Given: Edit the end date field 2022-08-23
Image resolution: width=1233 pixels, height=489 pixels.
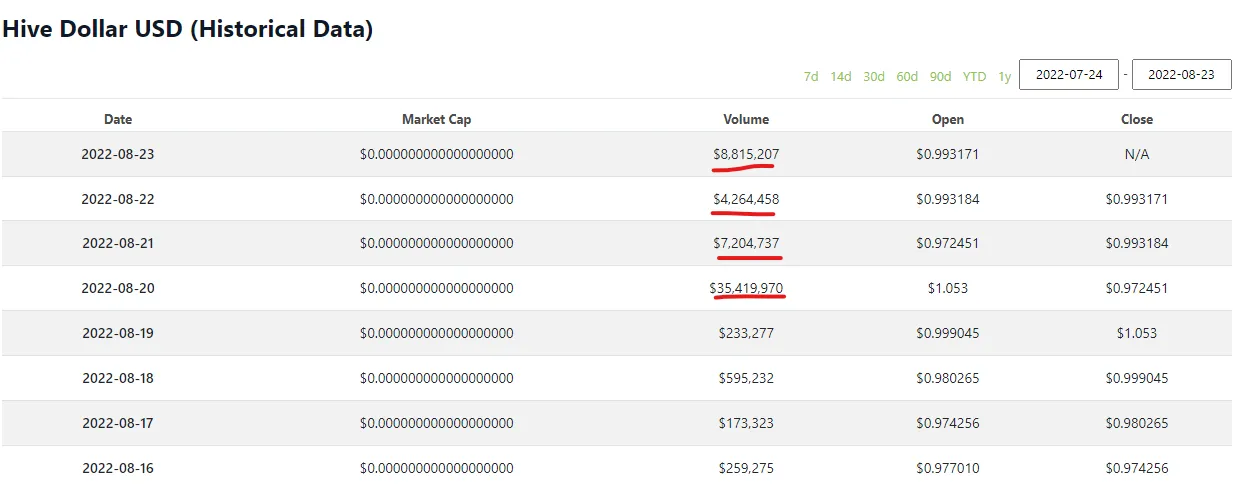Looking at the screenshot, I should (x=1181, y=74).
